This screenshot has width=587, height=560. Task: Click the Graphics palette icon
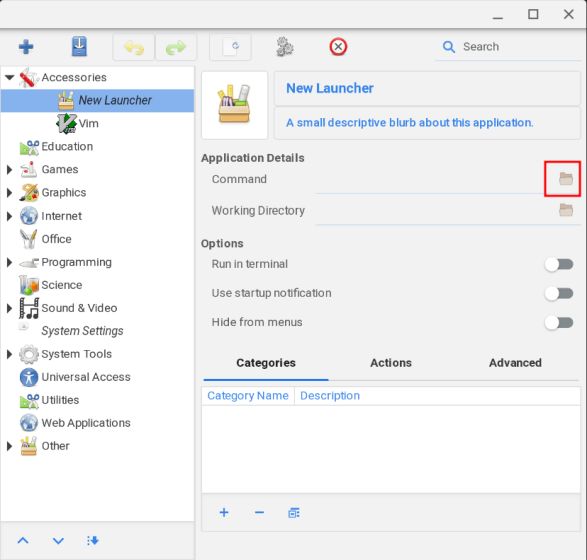point(29,193)
